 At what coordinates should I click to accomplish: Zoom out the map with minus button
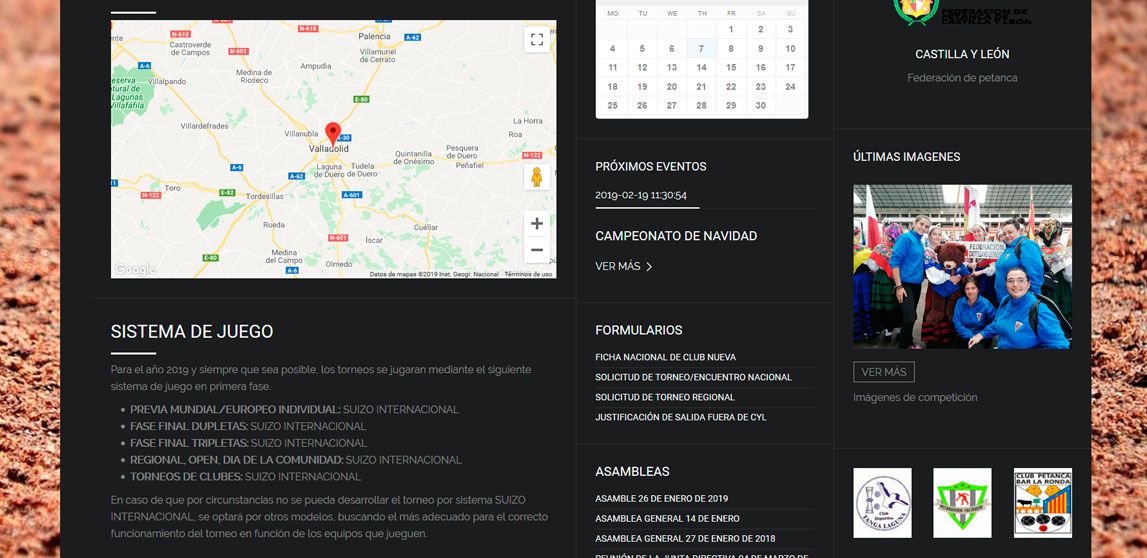[537, 250]
